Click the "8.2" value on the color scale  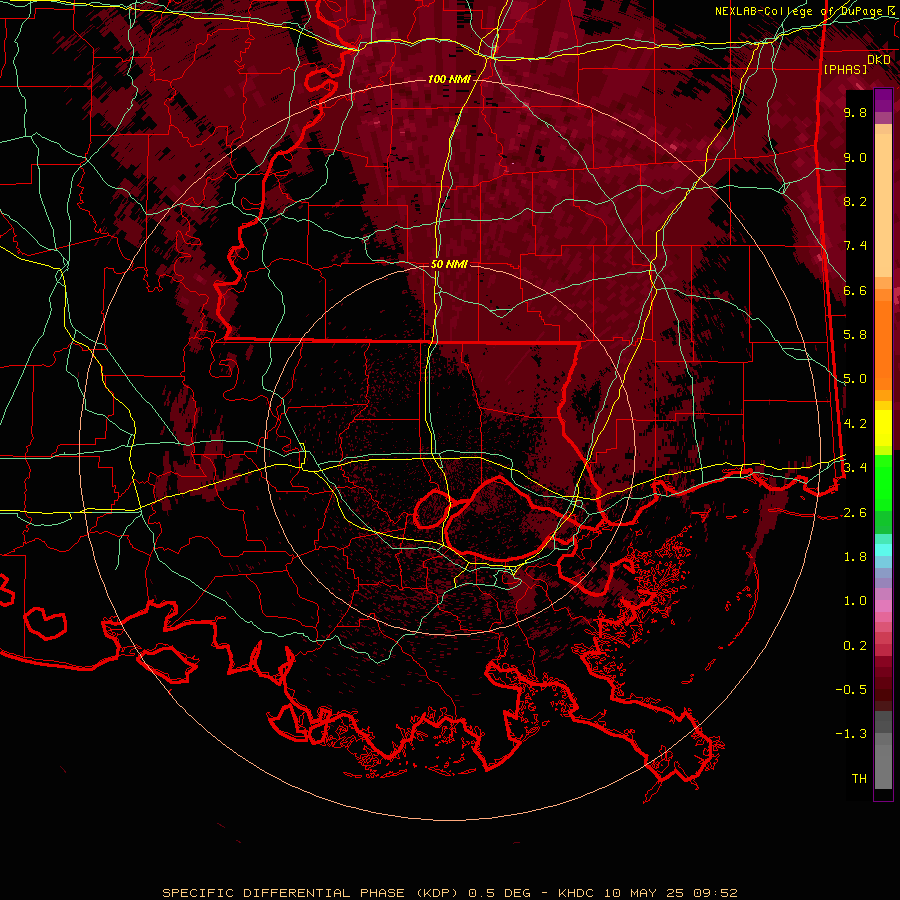(x=855, y=201)
